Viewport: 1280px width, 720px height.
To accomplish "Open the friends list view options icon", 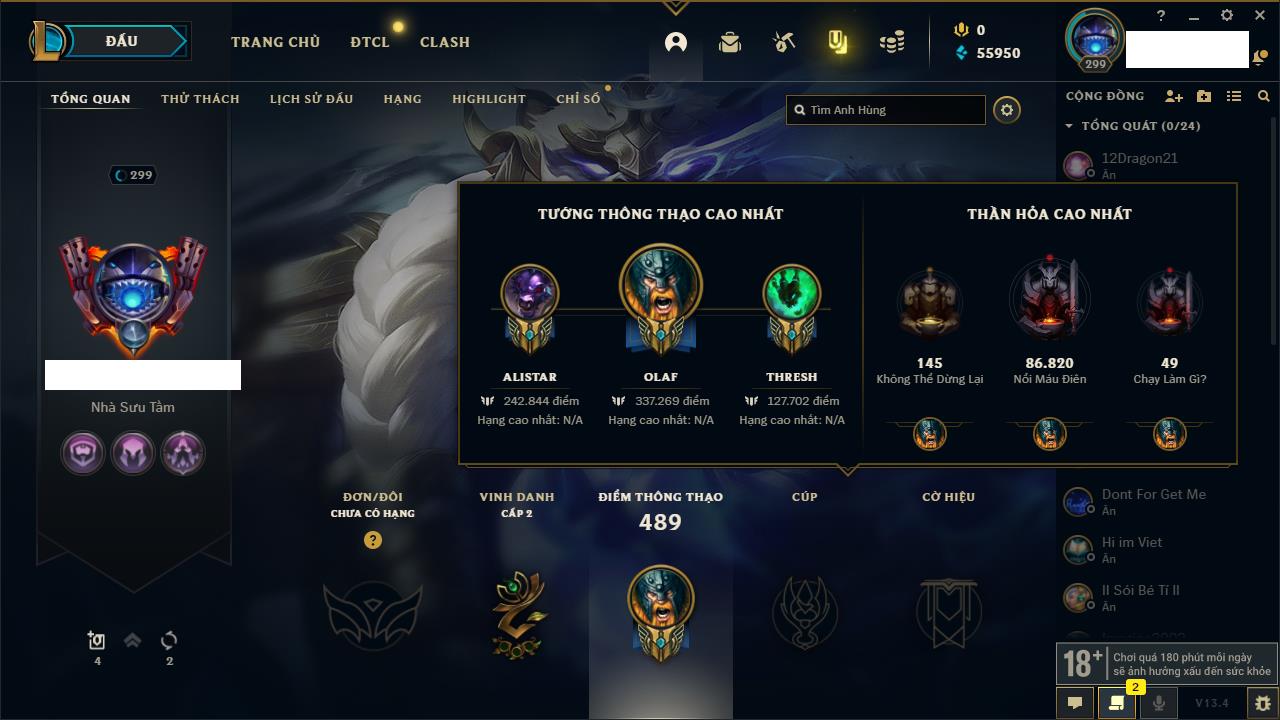I will pos(1234,96).
